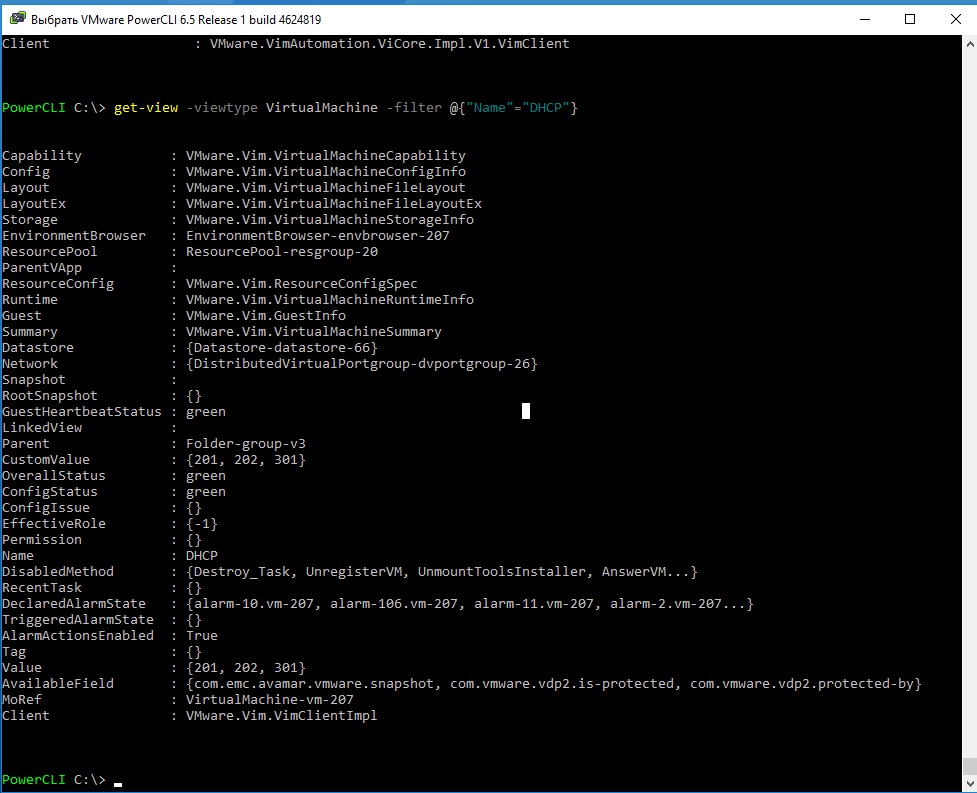The height and width of the screenshot is (793, 977).
Task: Click 'VMware.Vim.ResourceConfigSpec' value
Action: pyautogui.click(x=302, y=283)
